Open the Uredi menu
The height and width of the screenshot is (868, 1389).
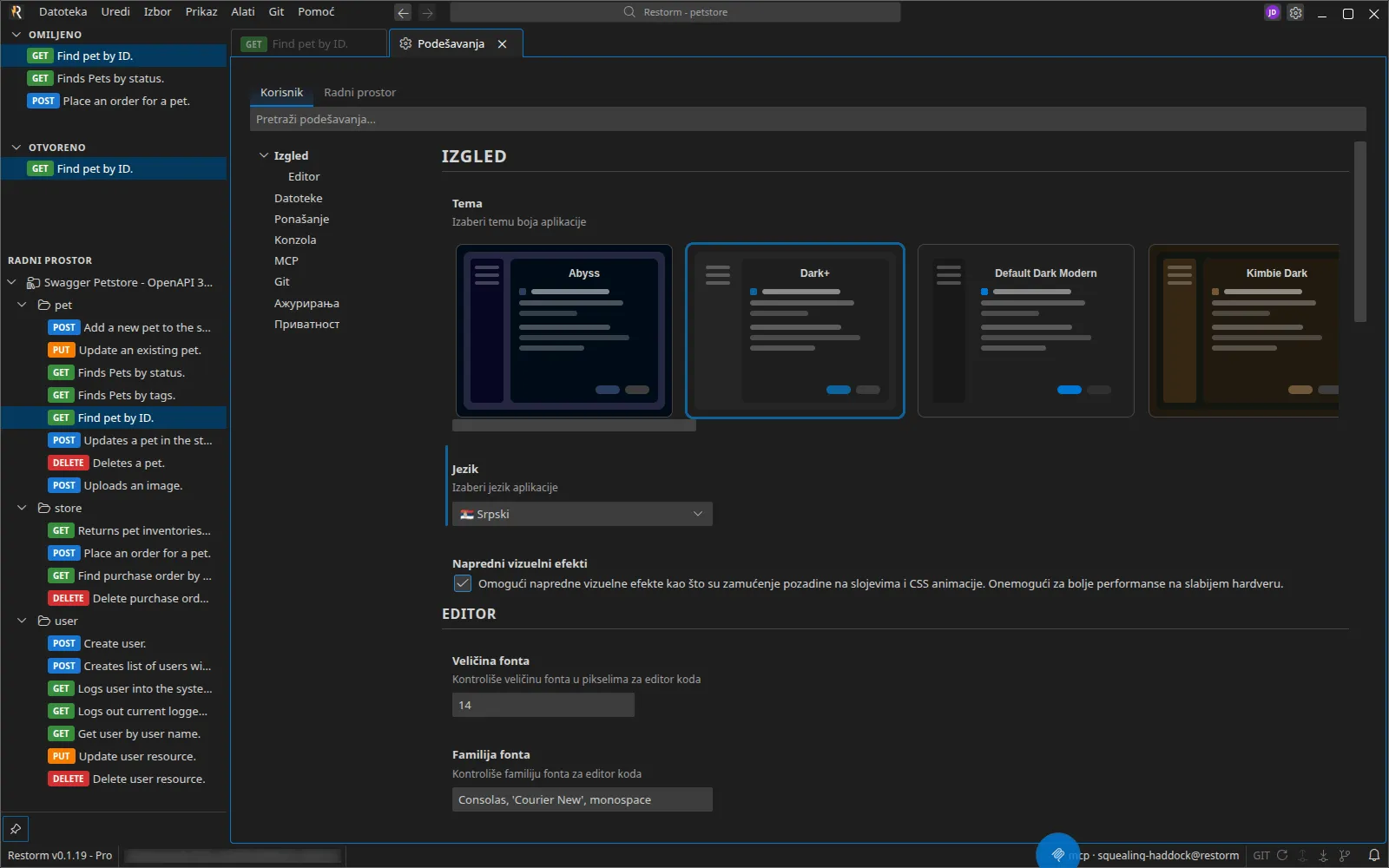coord(115,12)
